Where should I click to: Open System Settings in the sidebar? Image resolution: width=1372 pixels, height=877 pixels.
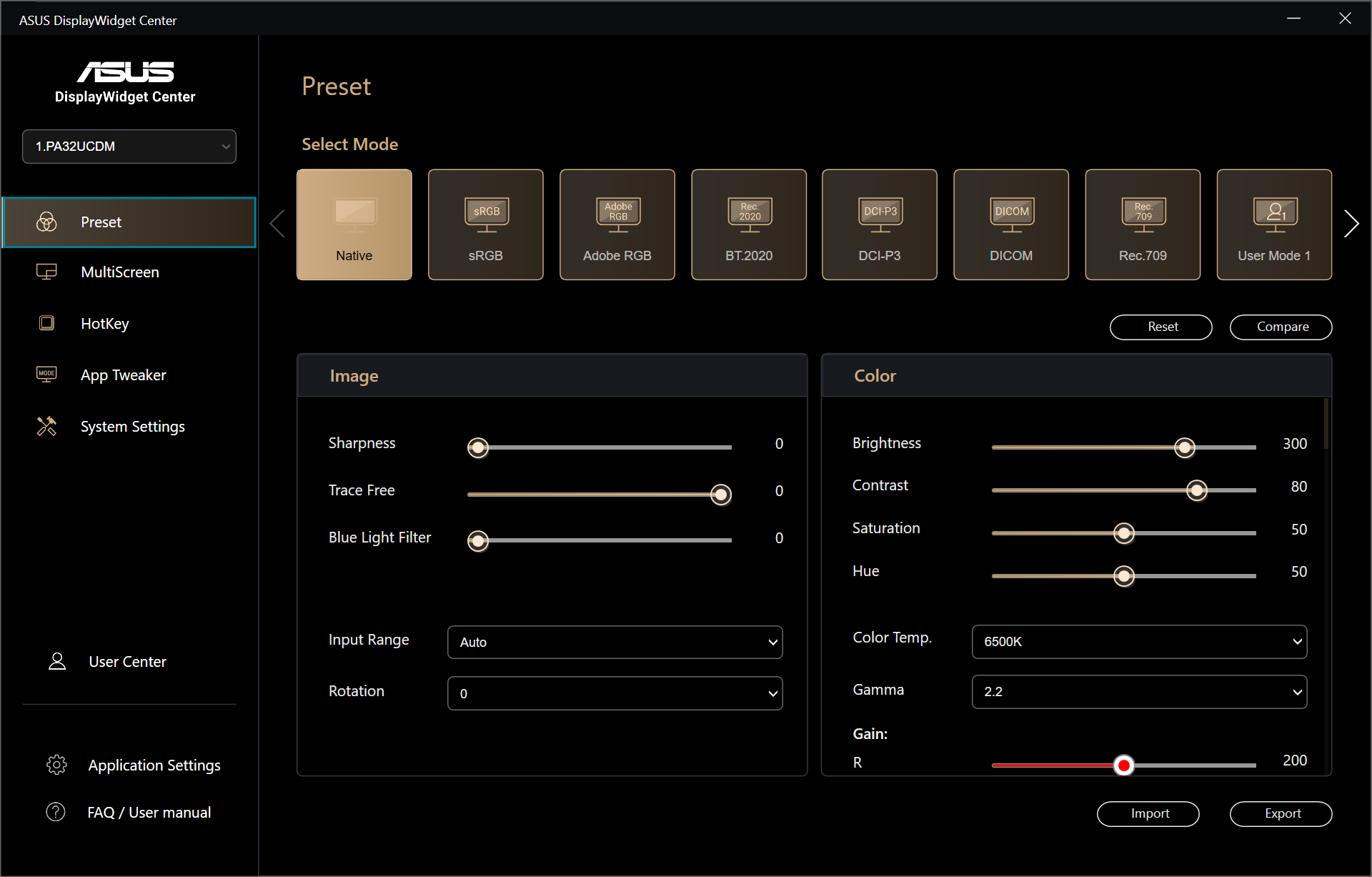132,427
